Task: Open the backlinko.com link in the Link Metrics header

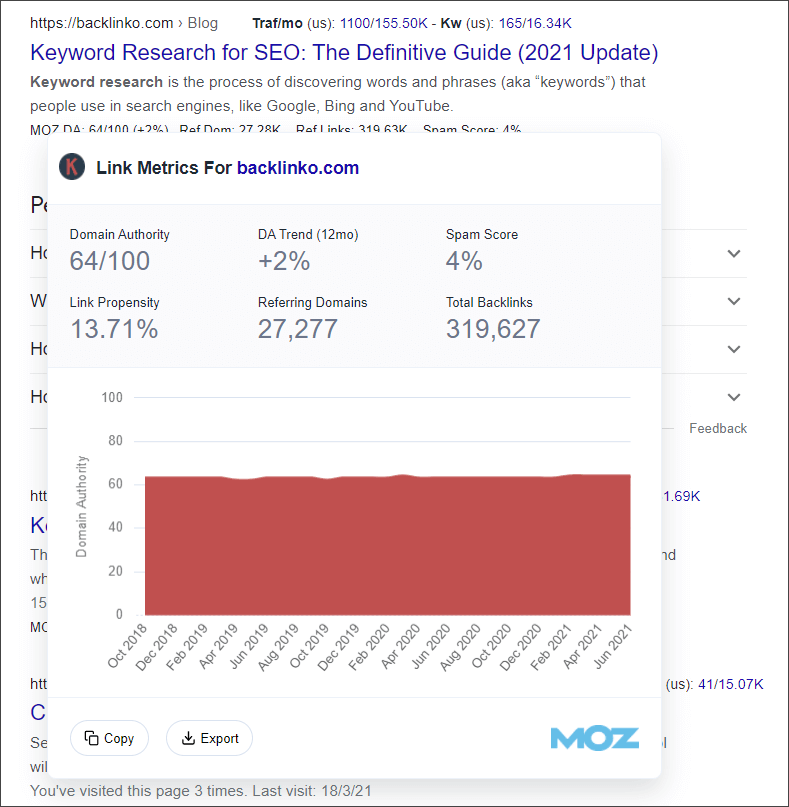Action: tap(299, 167)
